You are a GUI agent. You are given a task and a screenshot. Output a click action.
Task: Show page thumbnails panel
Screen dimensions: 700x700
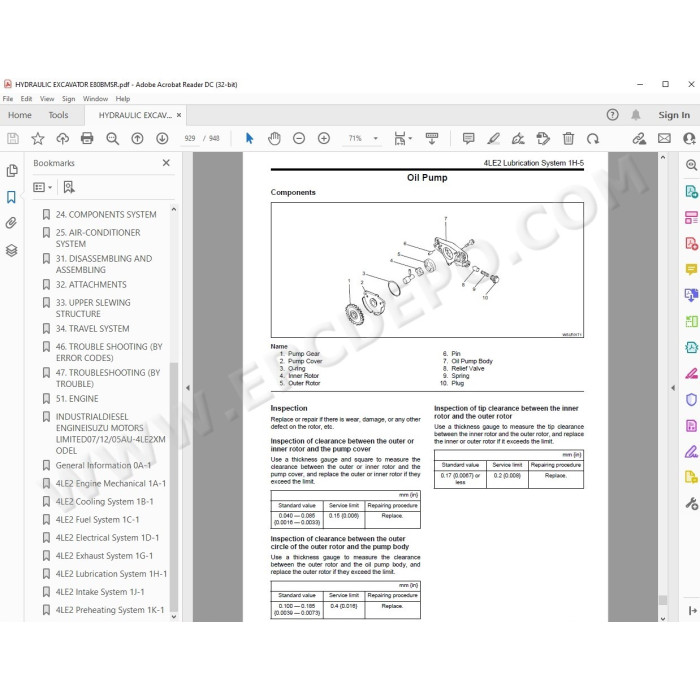point(12,171)
